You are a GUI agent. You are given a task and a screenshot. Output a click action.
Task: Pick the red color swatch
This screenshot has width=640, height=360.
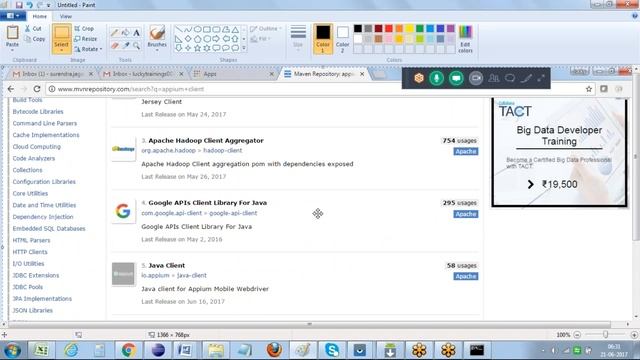click(x=389, y=29)
